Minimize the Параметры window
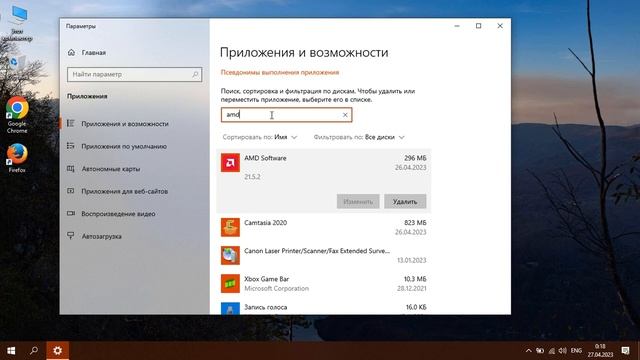Image resolution: width=640 pixels, height=360 pixels. (x=457, y=26)
